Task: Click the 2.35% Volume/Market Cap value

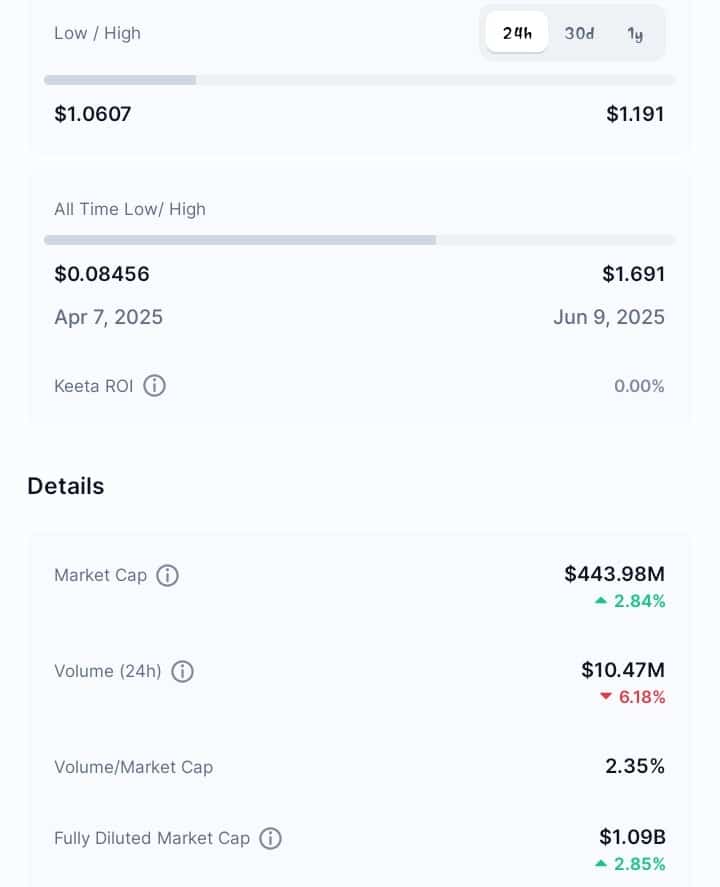Action: [635, 766]
